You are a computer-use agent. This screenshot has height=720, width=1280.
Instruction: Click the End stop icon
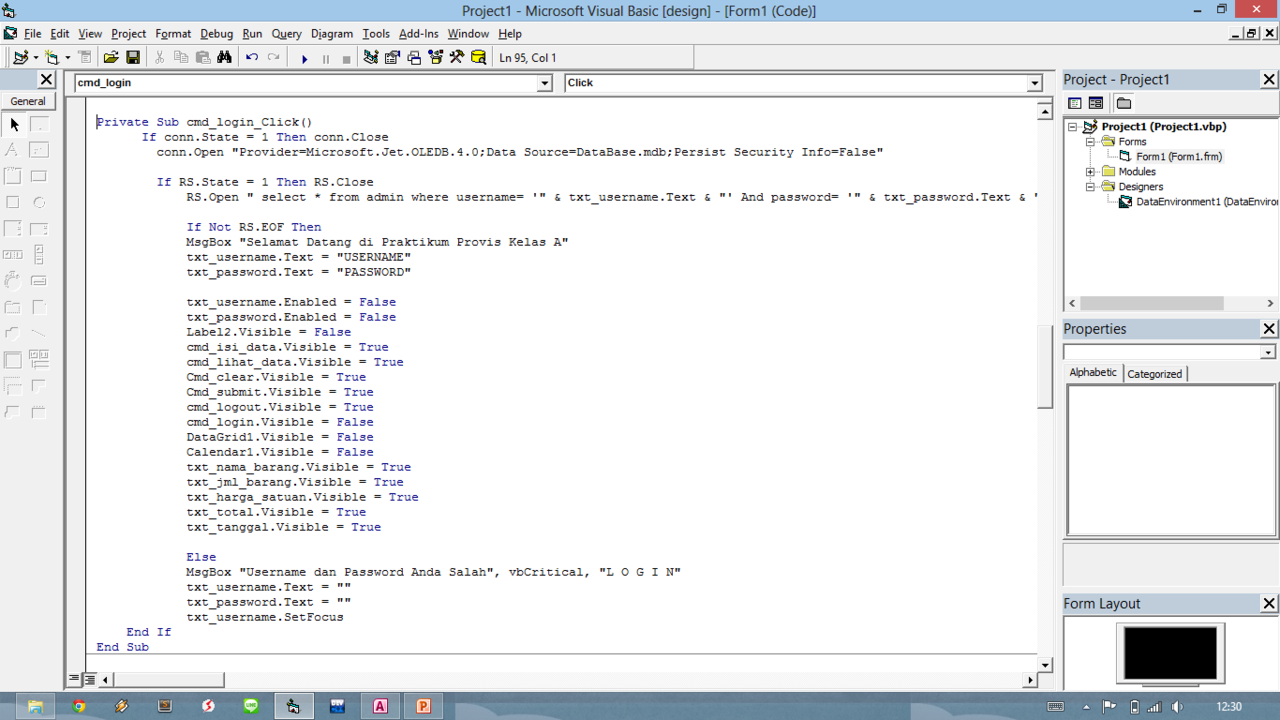coord(346,58)
